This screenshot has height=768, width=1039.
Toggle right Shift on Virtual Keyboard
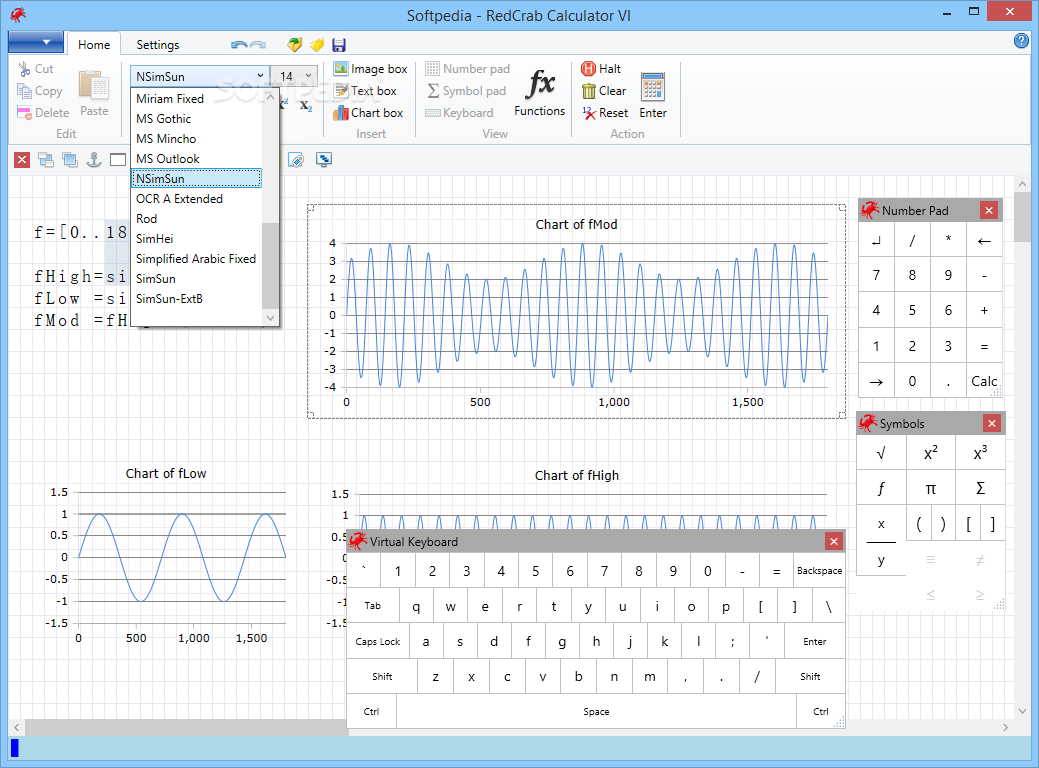point(810,677)
